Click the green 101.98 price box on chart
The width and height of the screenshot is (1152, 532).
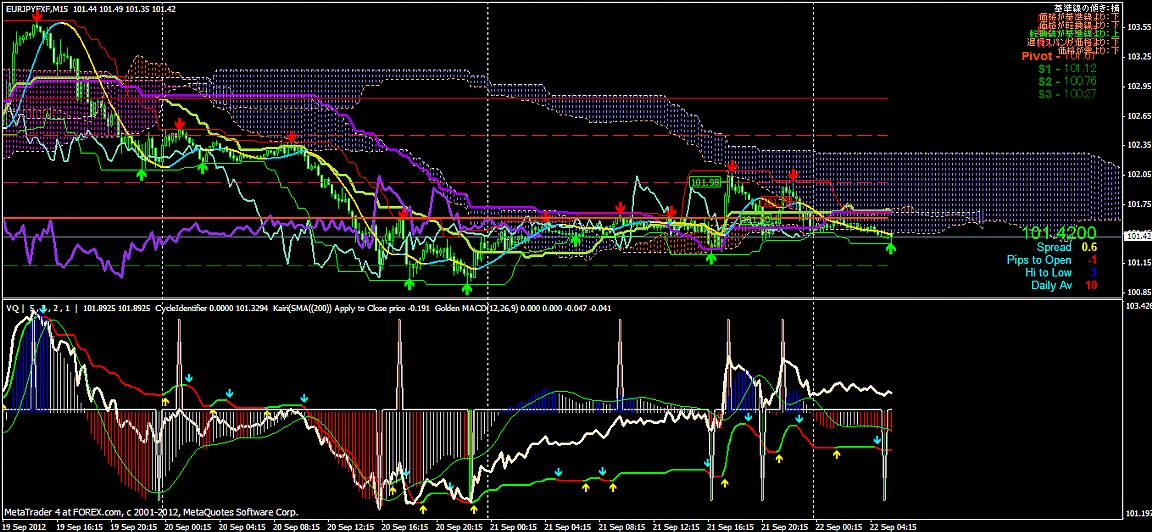[706, 182]
